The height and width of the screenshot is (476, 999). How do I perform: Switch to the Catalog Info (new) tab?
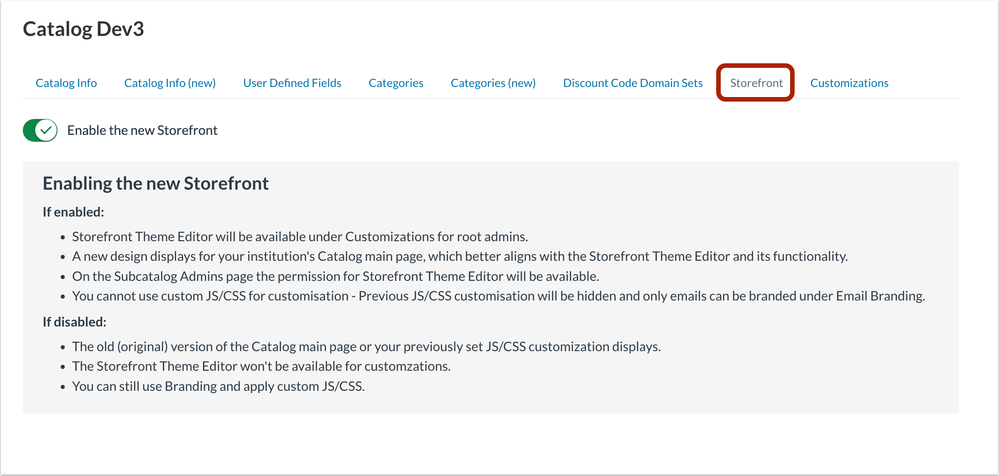click(x=170, y=83)
